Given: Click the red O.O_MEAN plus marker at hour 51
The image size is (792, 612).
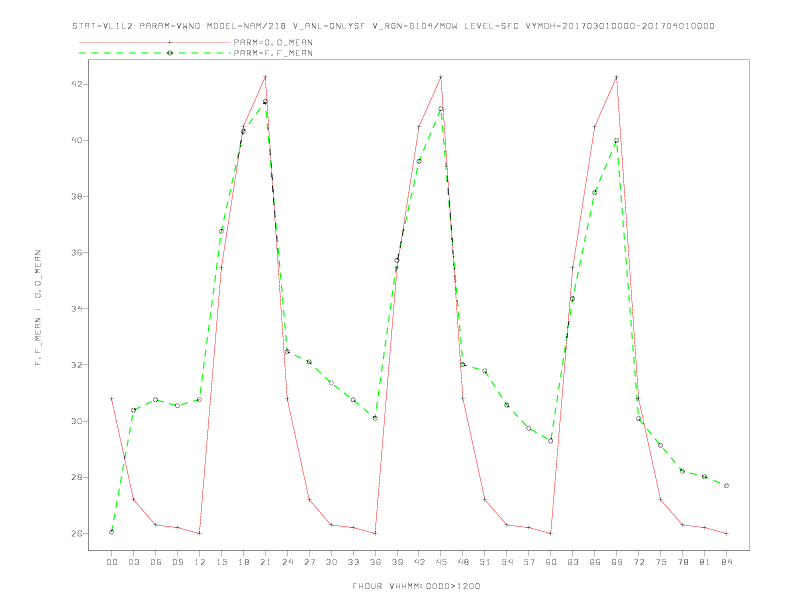Looking at the screenshot, I should pos(485,500).
